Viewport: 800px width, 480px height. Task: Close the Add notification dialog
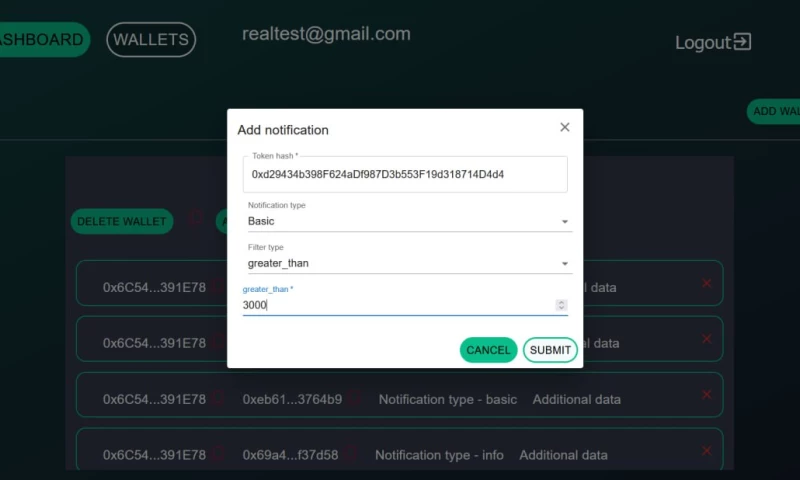565,127
